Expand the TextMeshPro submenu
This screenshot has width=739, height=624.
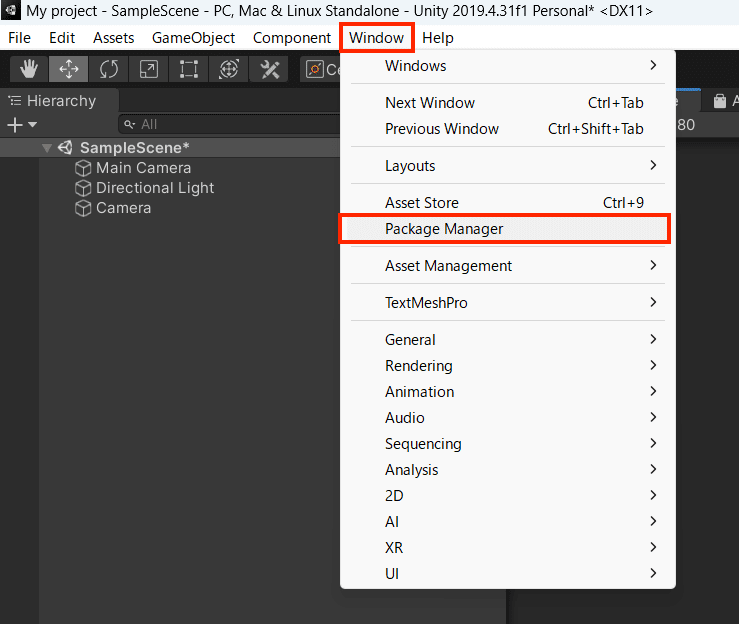(508, 303)
